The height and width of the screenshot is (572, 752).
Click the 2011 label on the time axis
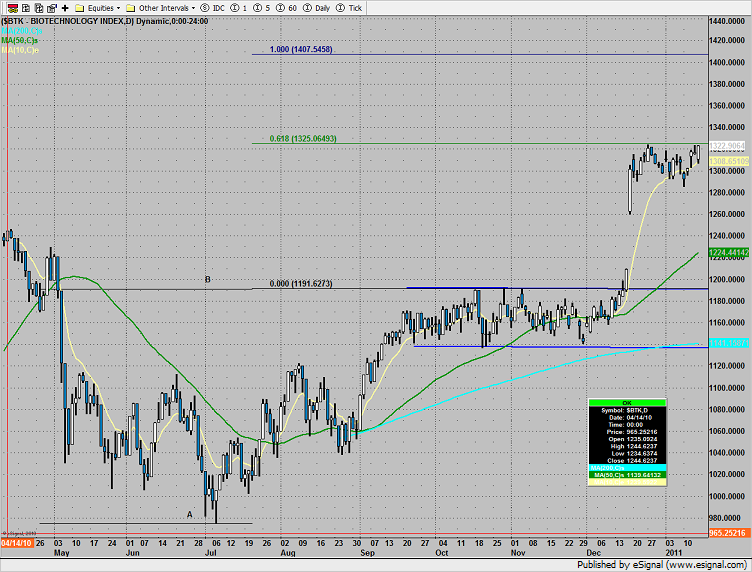pyautogui.click(x=674, y=553)
